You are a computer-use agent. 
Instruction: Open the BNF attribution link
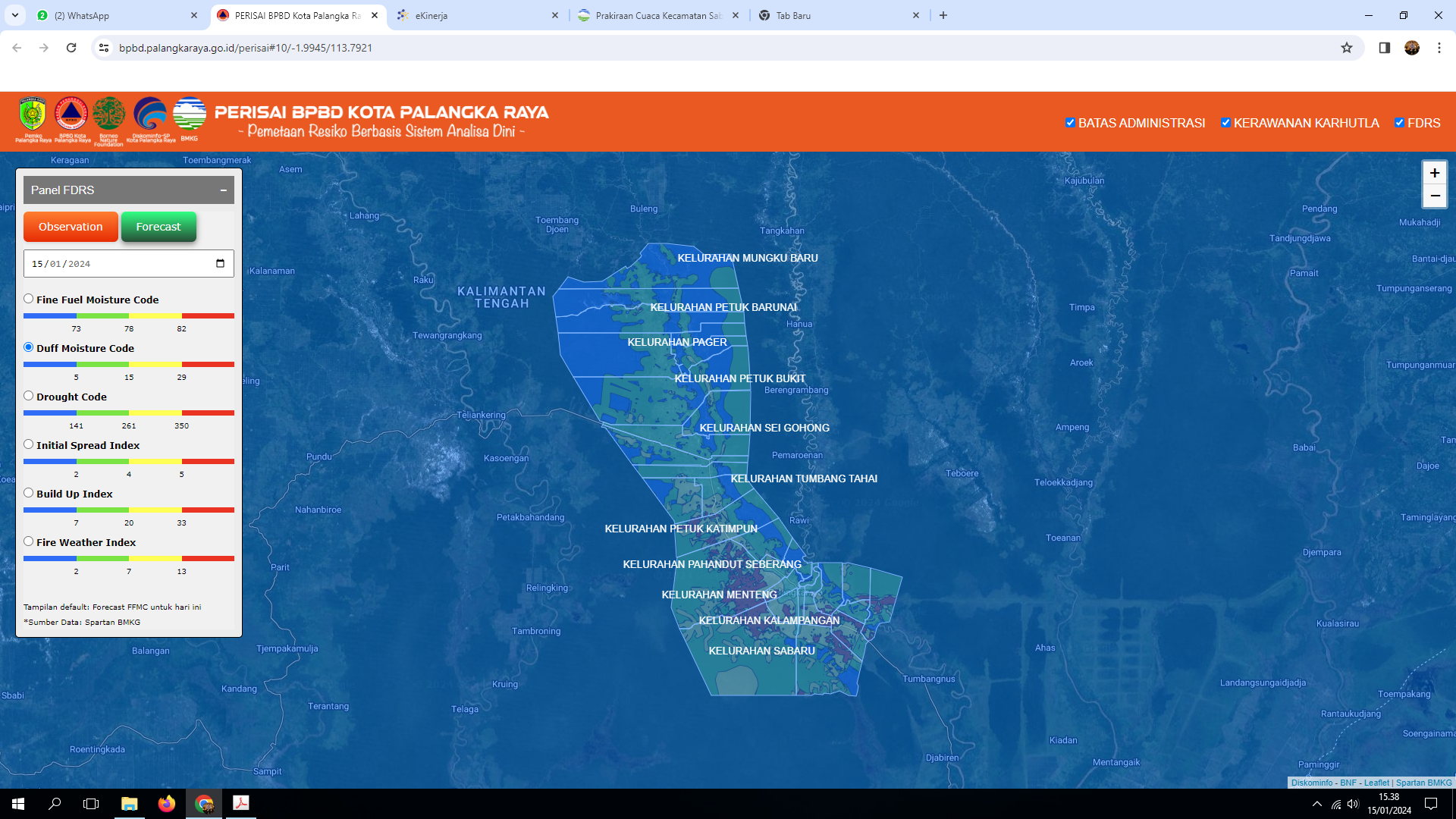(x=1348, y=783)
